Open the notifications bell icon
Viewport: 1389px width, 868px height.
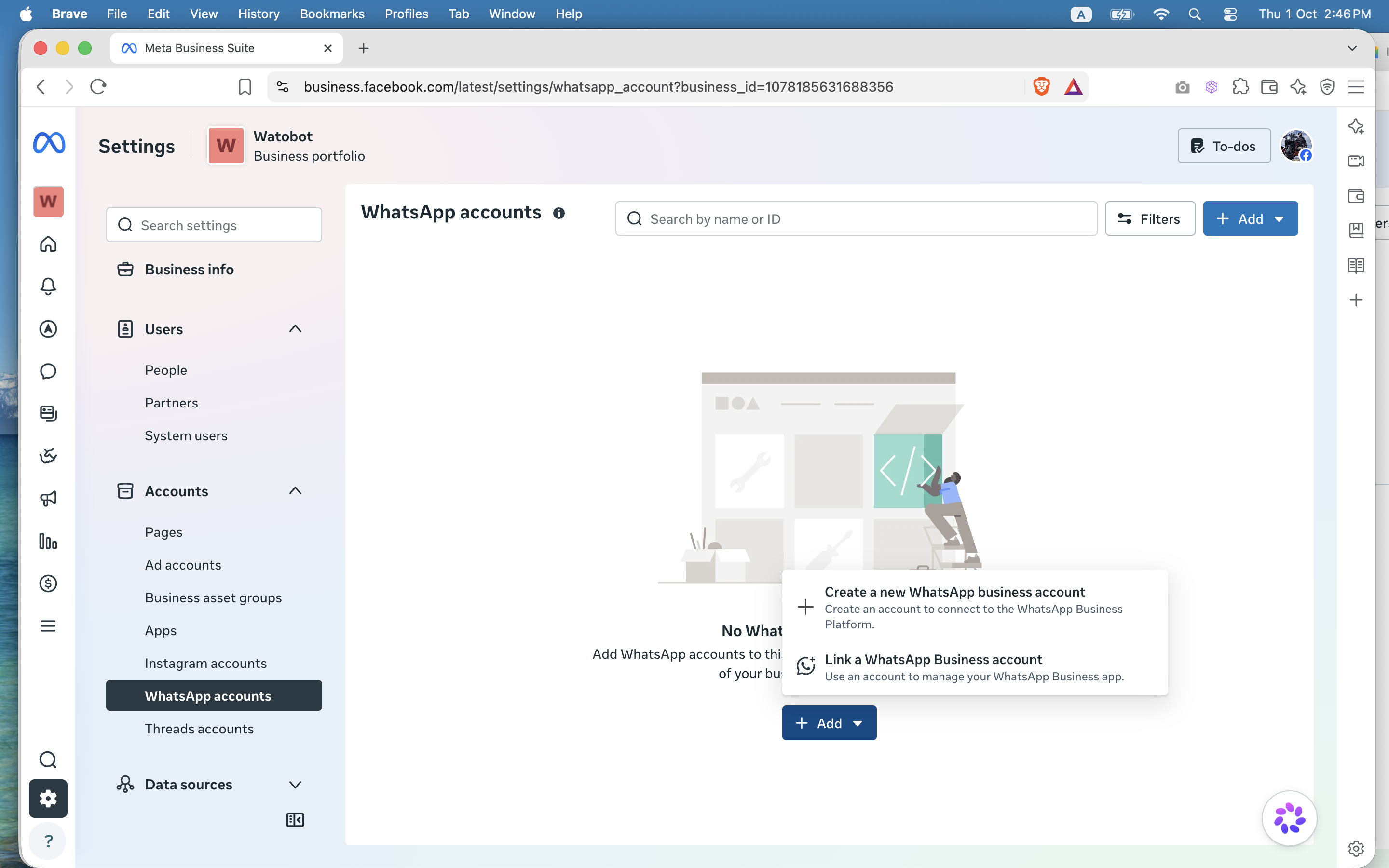[x=48, y=286]
